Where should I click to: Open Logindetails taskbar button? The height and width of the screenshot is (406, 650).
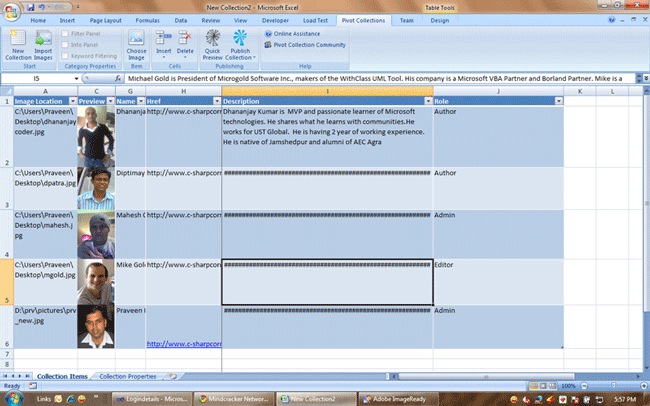coord(152,399)
